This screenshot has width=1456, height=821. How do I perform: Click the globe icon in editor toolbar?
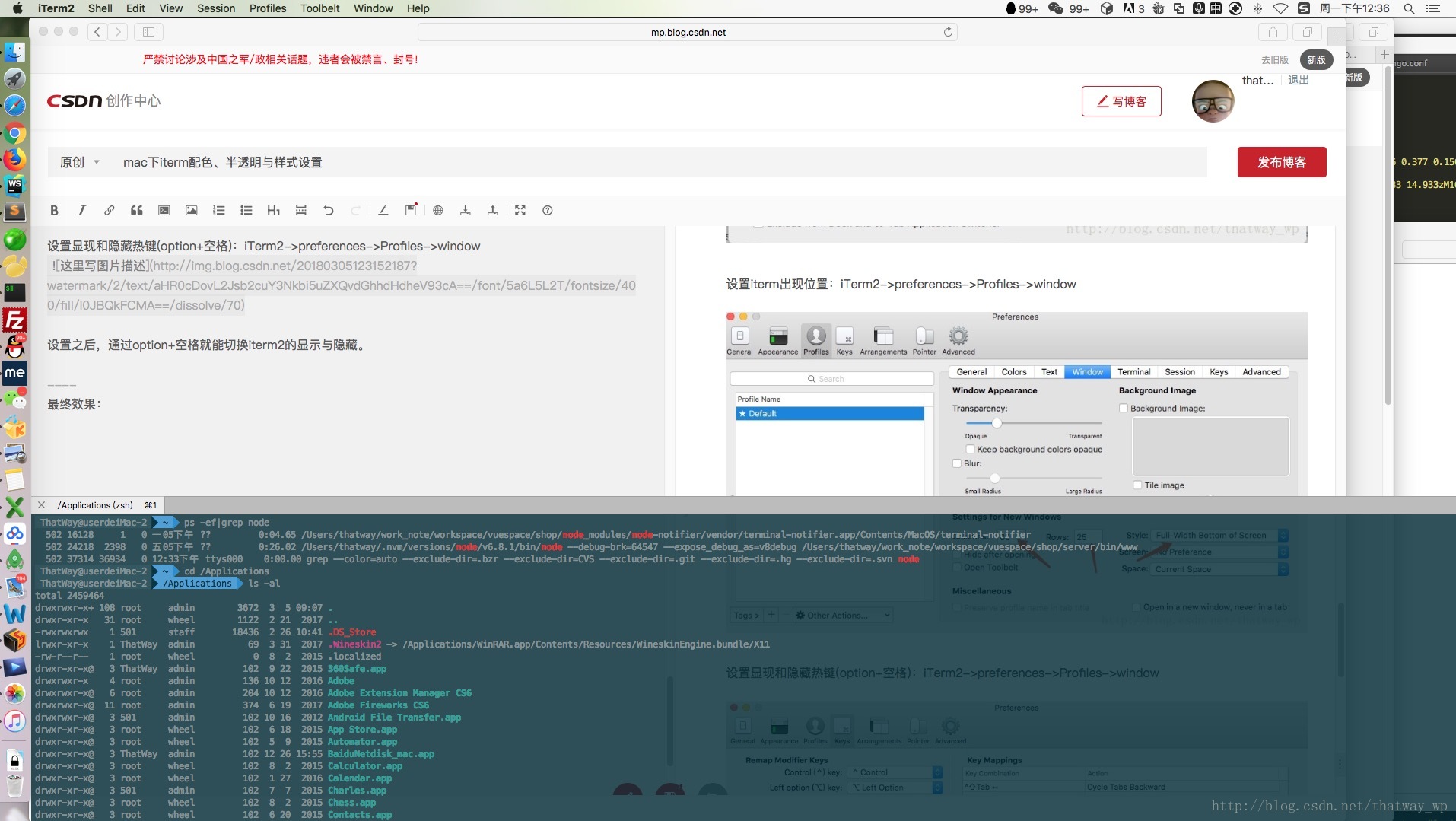click(x=437, y=211)
